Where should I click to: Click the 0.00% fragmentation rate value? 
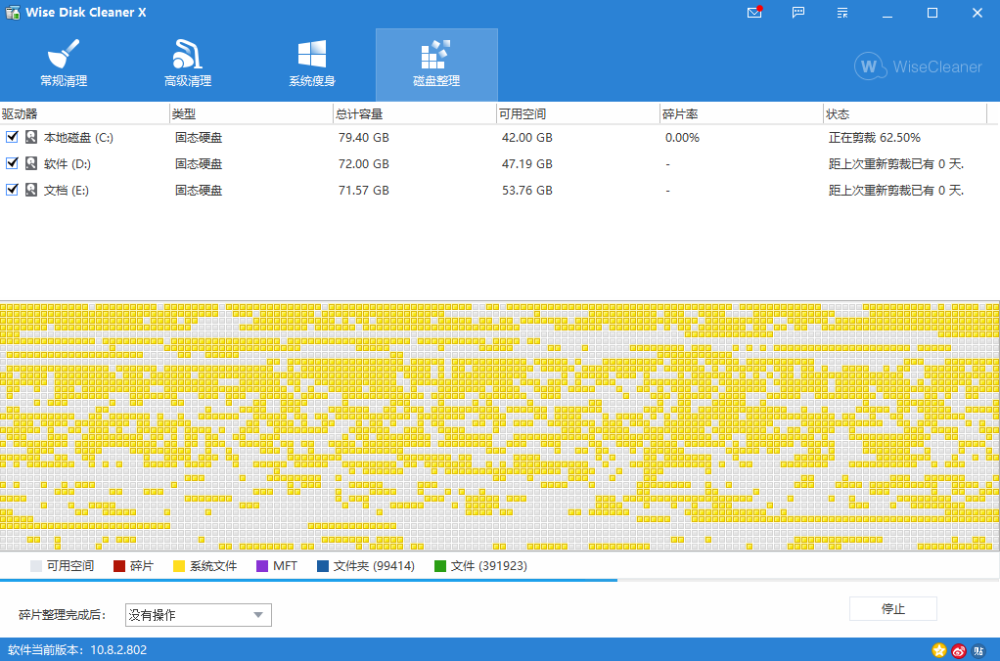682,138
